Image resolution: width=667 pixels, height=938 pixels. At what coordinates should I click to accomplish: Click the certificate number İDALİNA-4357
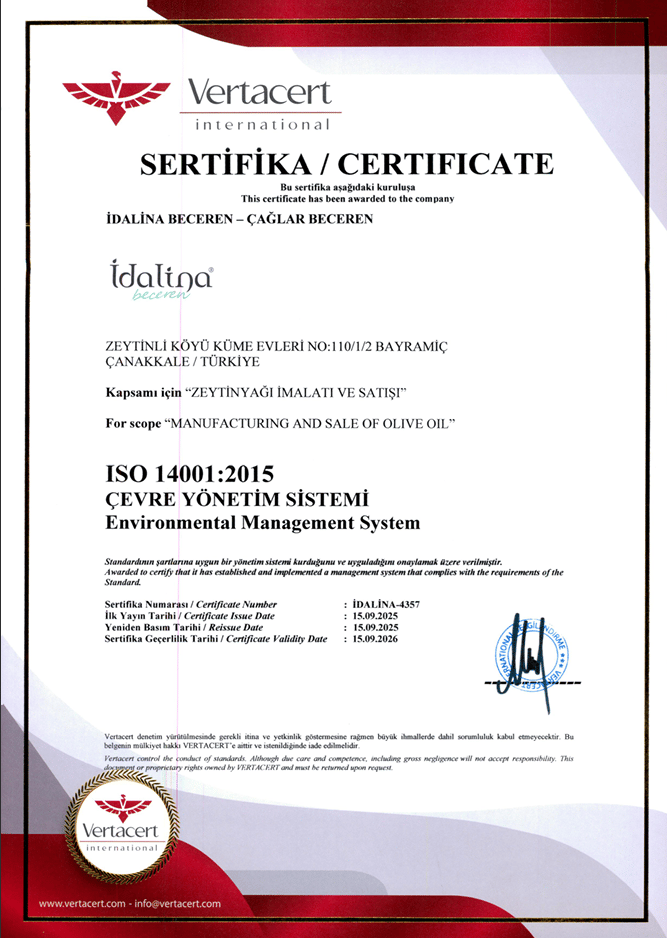click(x=386, y=604)
